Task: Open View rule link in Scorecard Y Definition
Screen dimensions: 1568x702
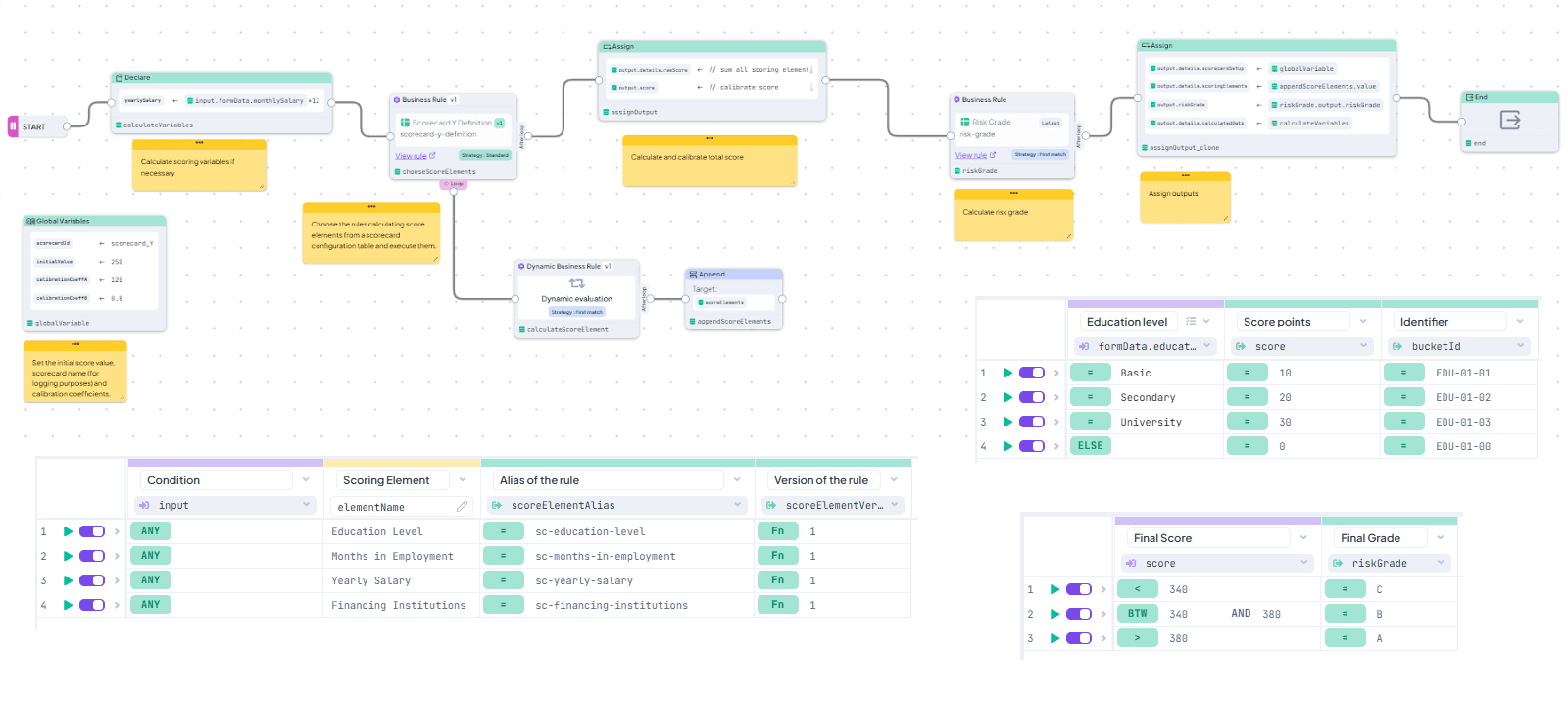Action: [x=411, y=156]
